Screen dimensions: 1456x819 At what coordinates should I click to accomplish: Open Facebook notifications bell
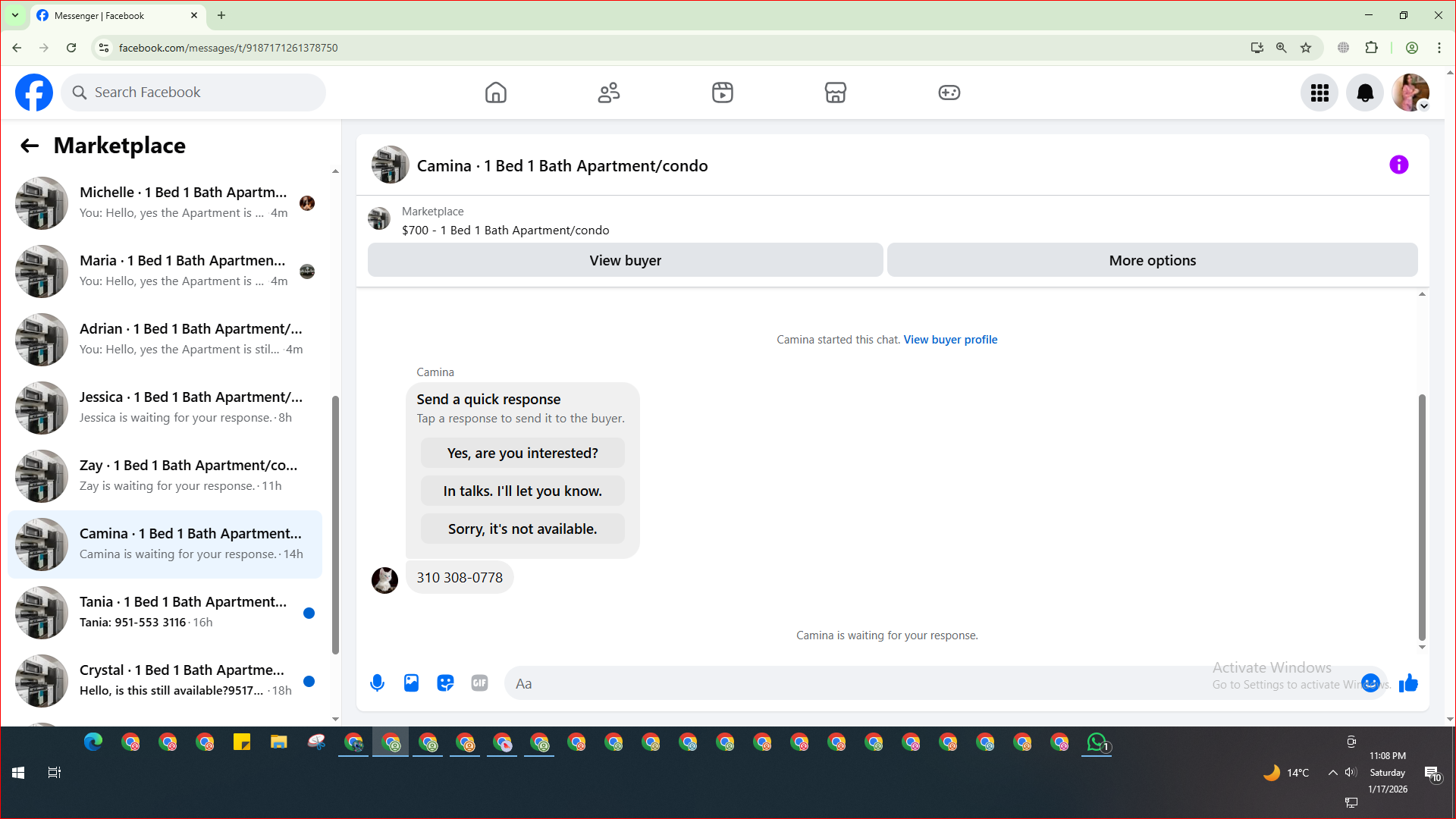pos(1364,93)
